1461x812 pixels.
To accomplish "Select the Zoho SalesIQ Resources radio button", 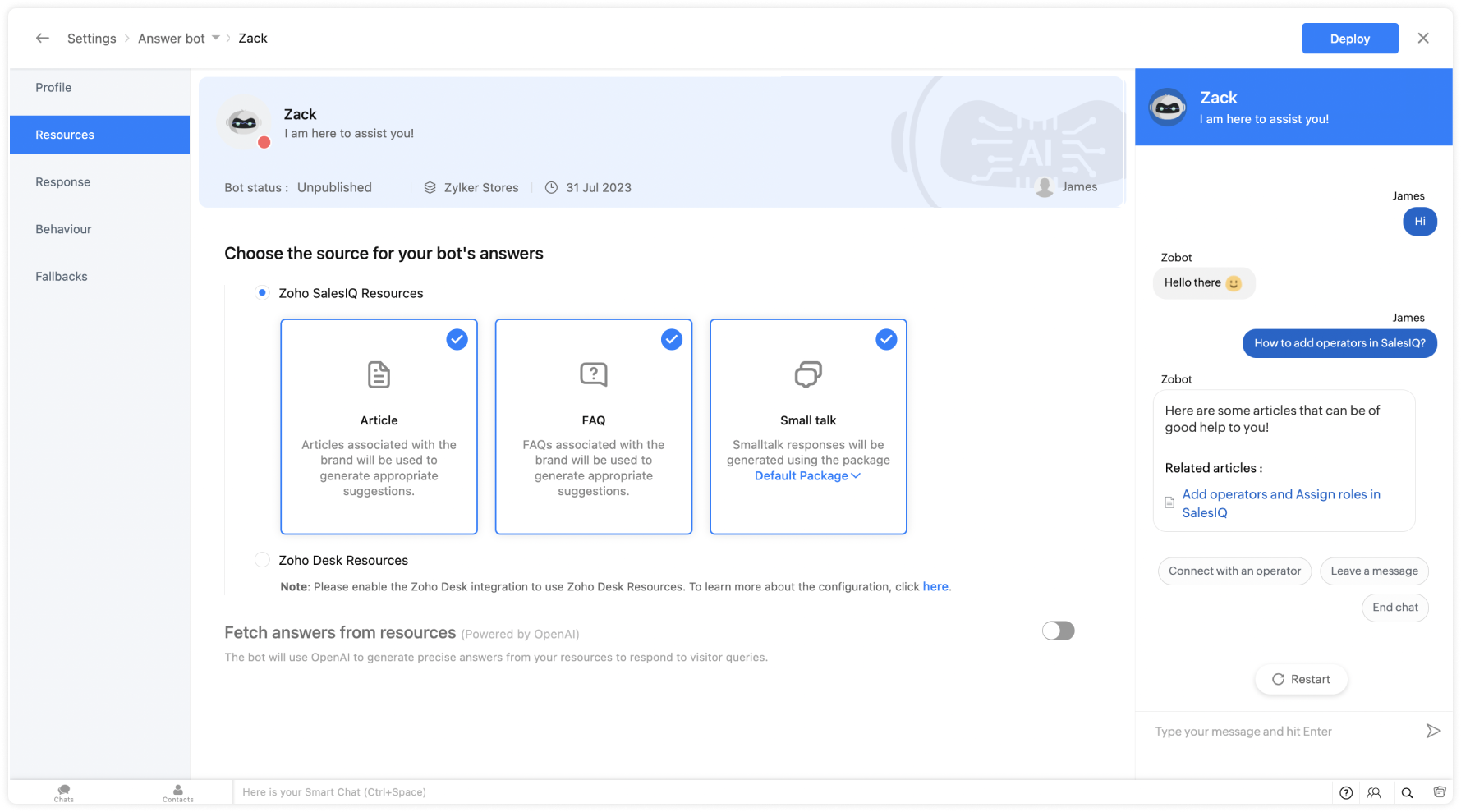I will point(262,292).
